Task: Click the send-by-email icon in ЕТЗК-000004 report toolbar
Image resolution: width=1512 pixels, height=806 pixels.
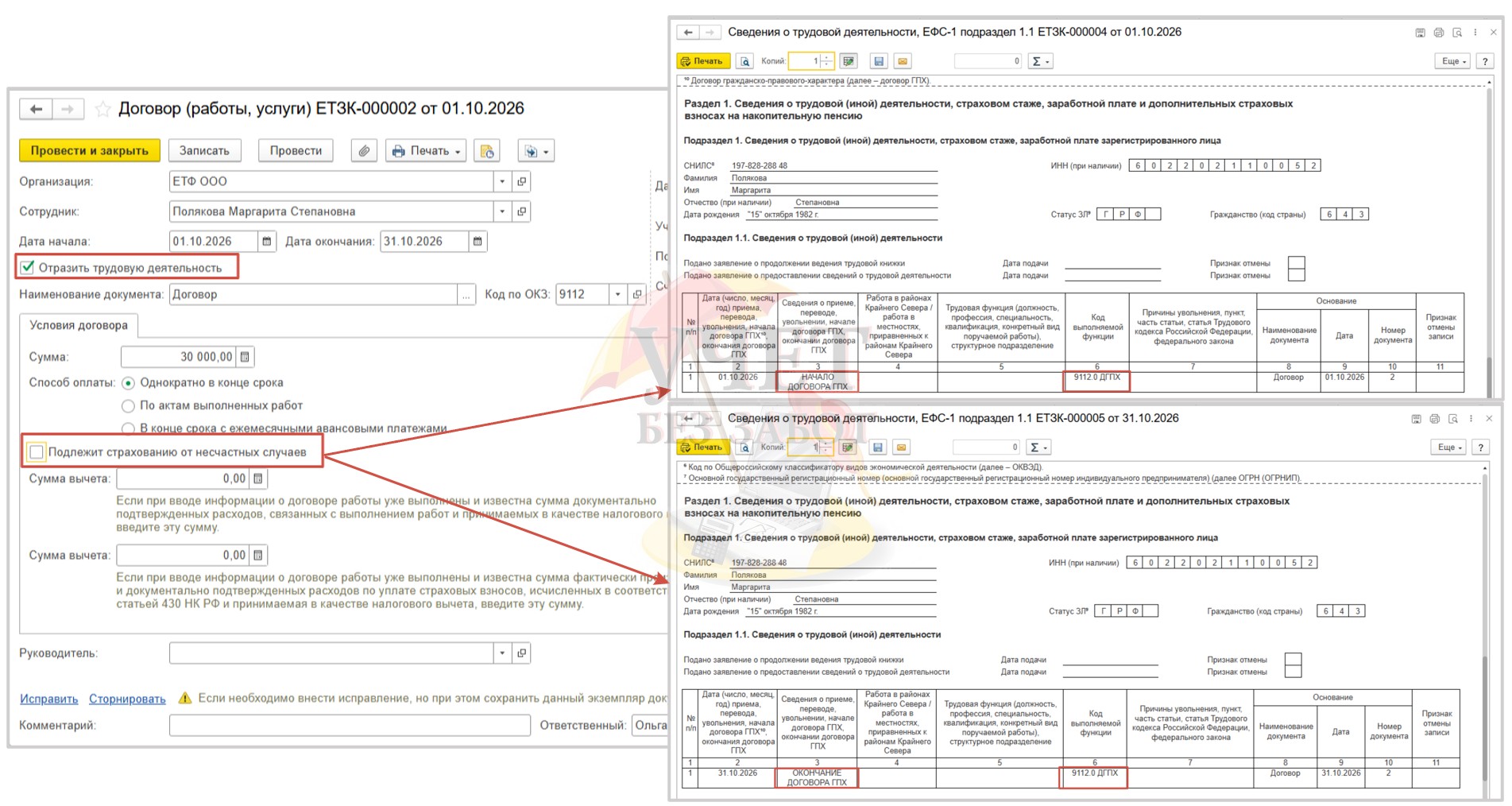Action: [x=902, y=61]
